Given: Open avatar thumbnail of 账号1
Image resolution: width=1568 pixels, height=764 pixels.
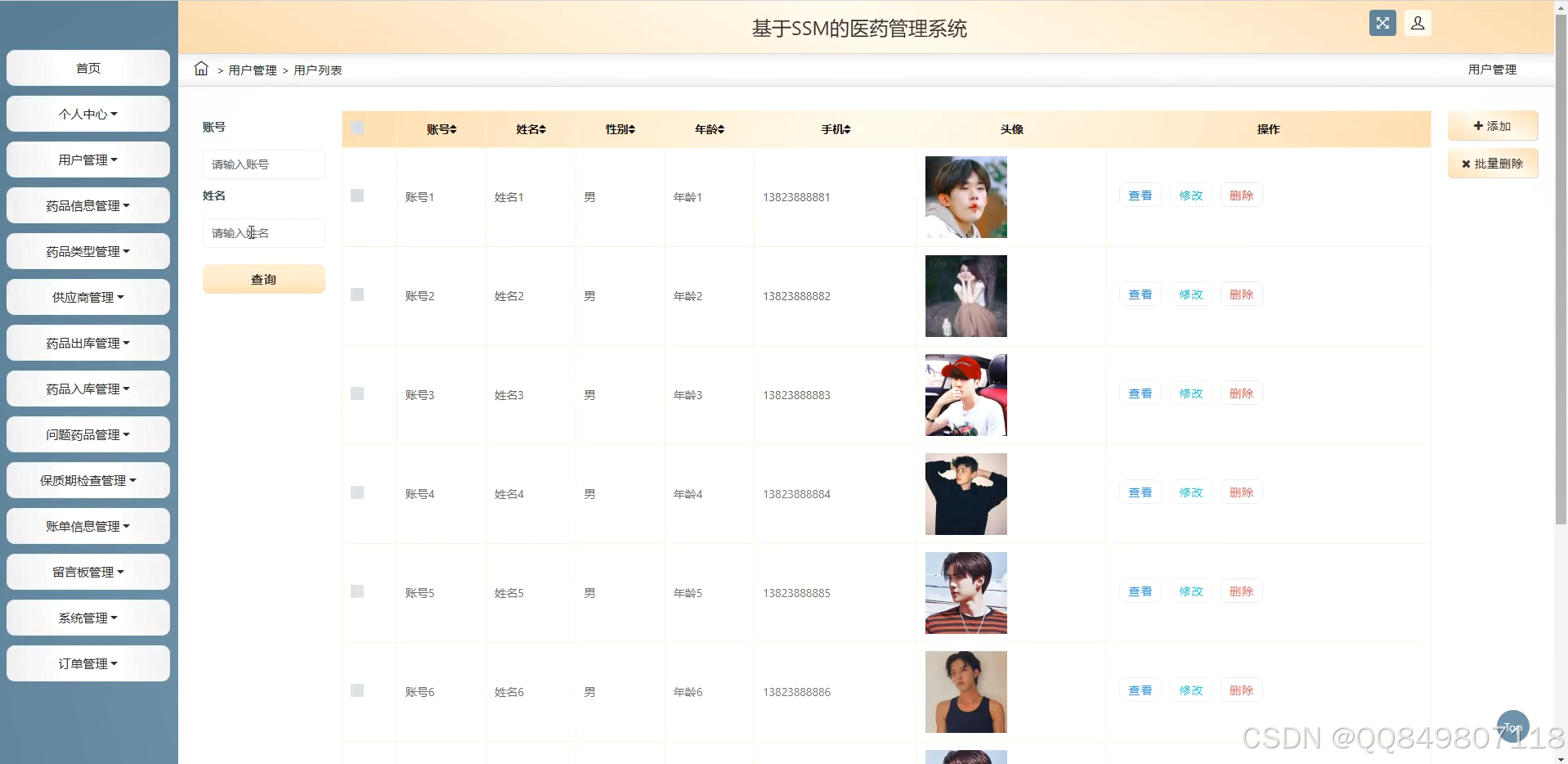Looking at the screenshot, I should pos(966,197).
